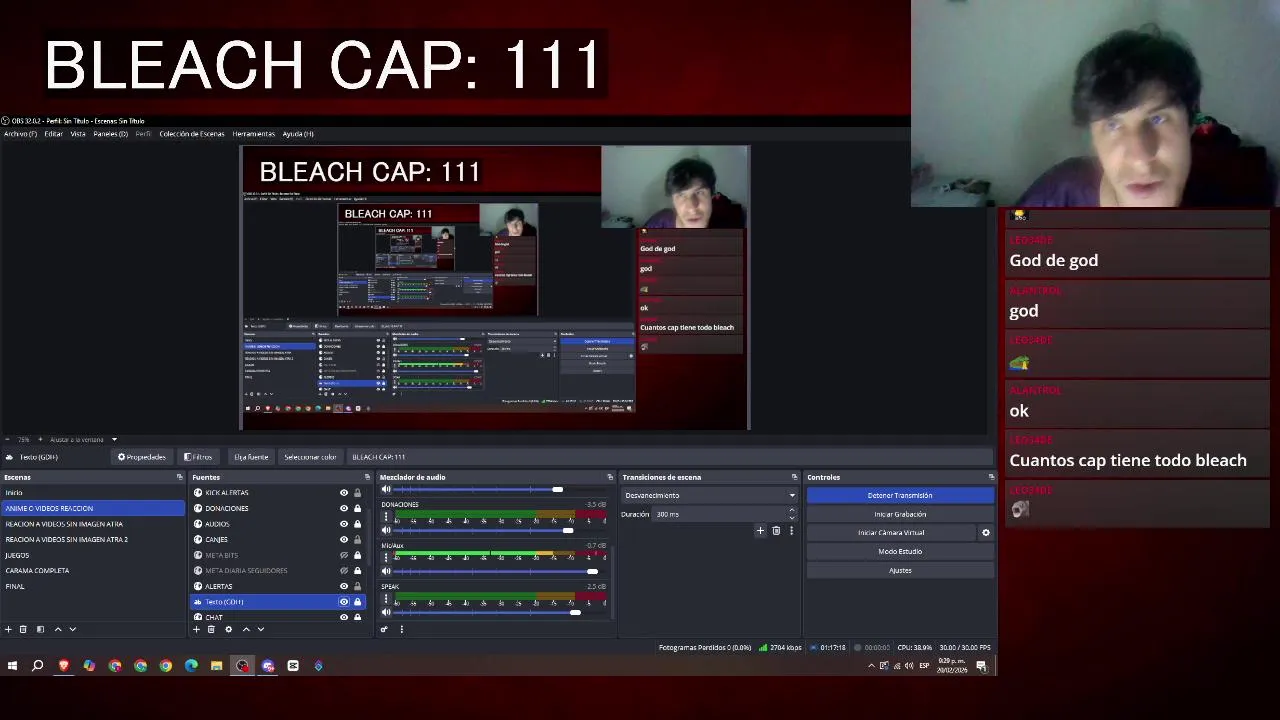
Task: Open Ajustes settings button
Action: tap(900, 571)
